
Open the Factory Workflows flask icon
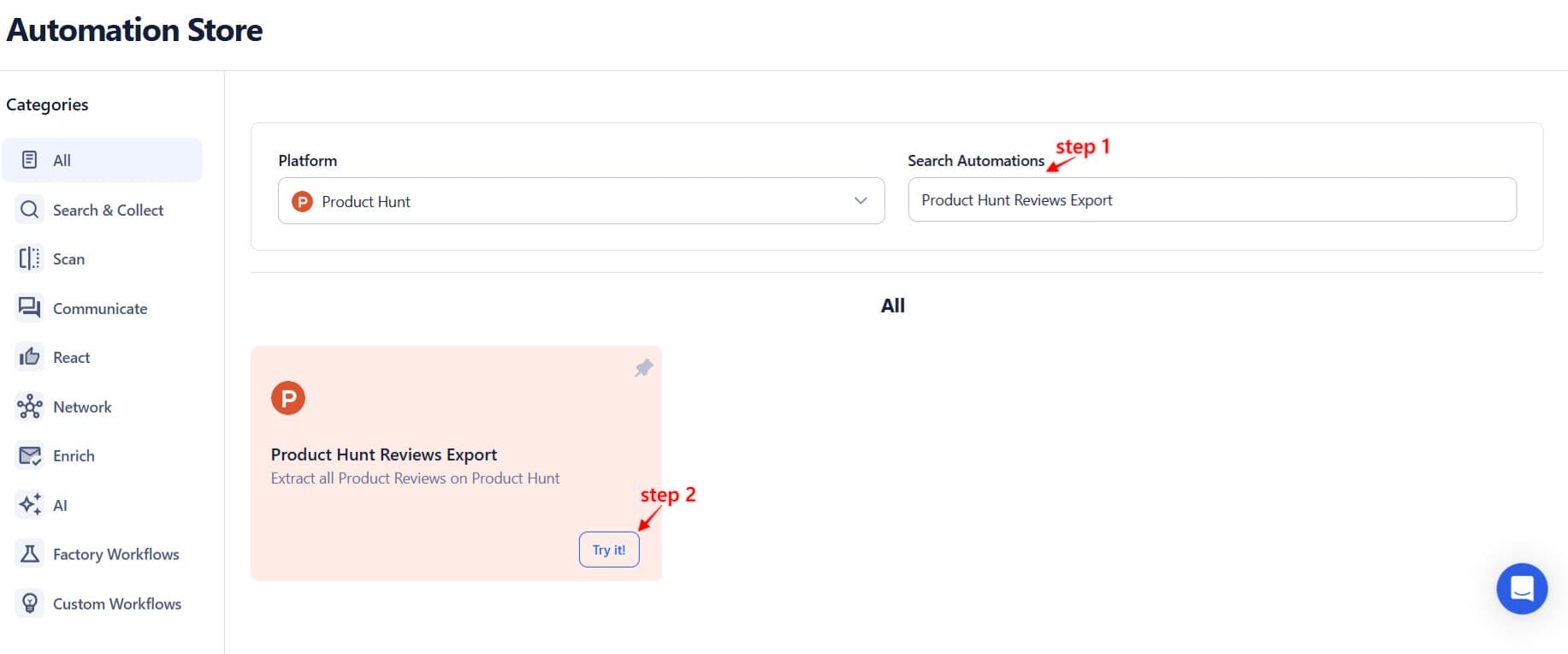29,554
